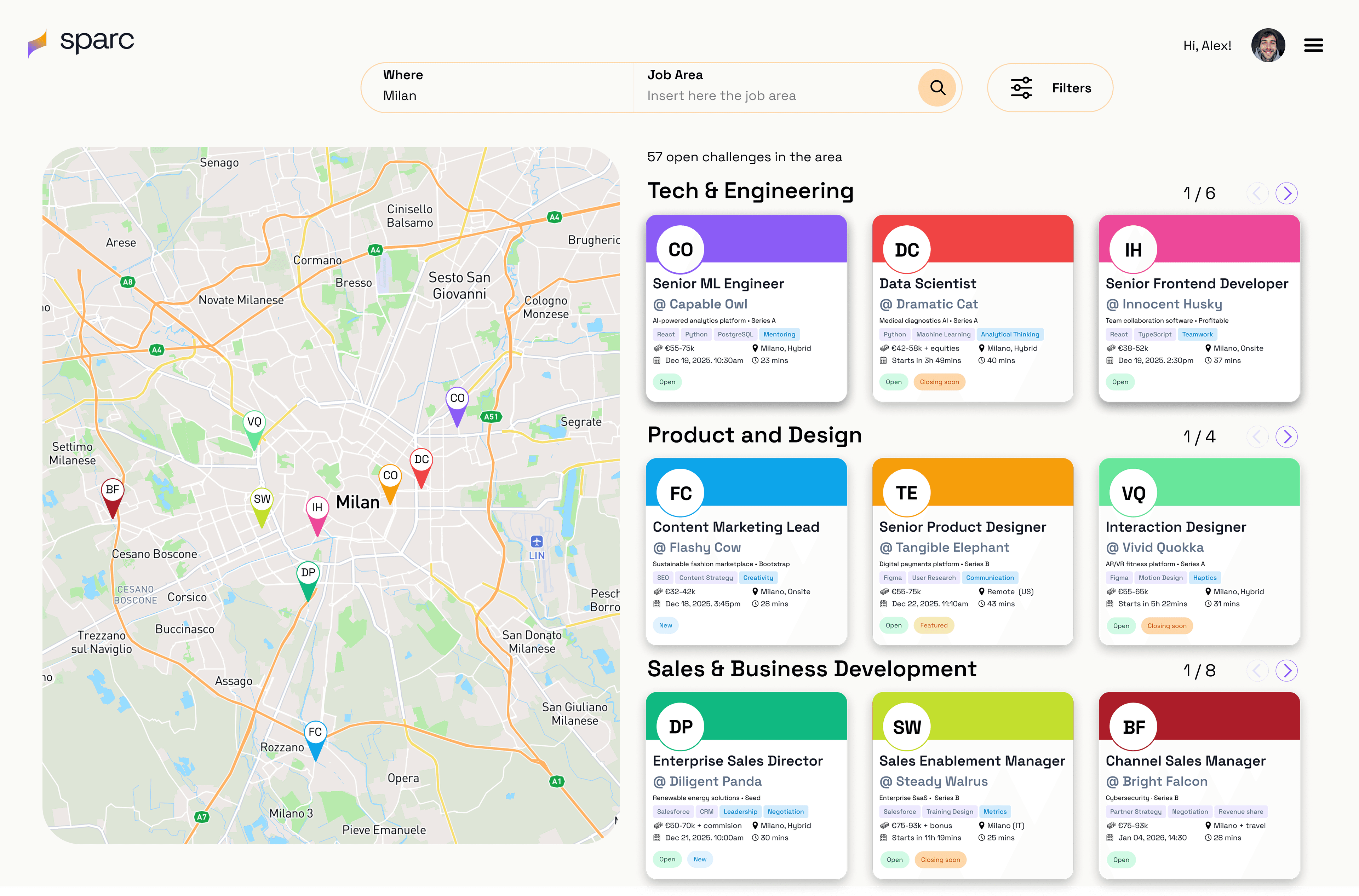This screenshot has width=1359, height=896.
Task: Go to next Product and Design page
Action: point(1286,437)
